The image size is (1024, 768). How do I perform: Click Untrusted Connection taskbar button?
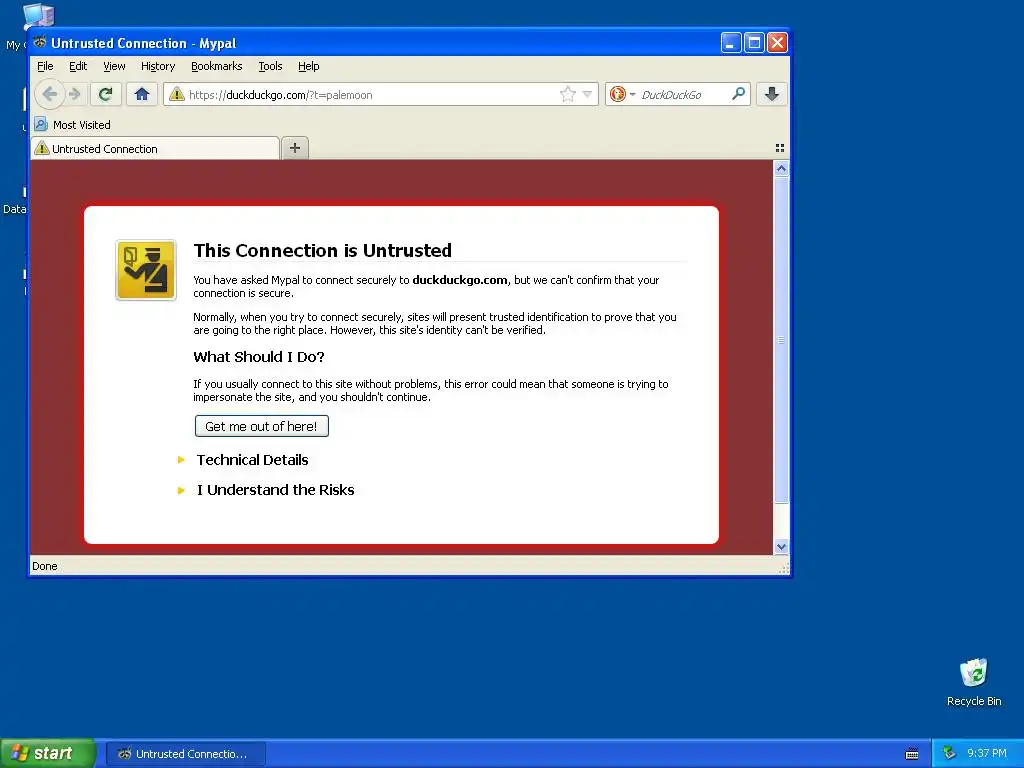pyautogui.click(x=185, y=754)
